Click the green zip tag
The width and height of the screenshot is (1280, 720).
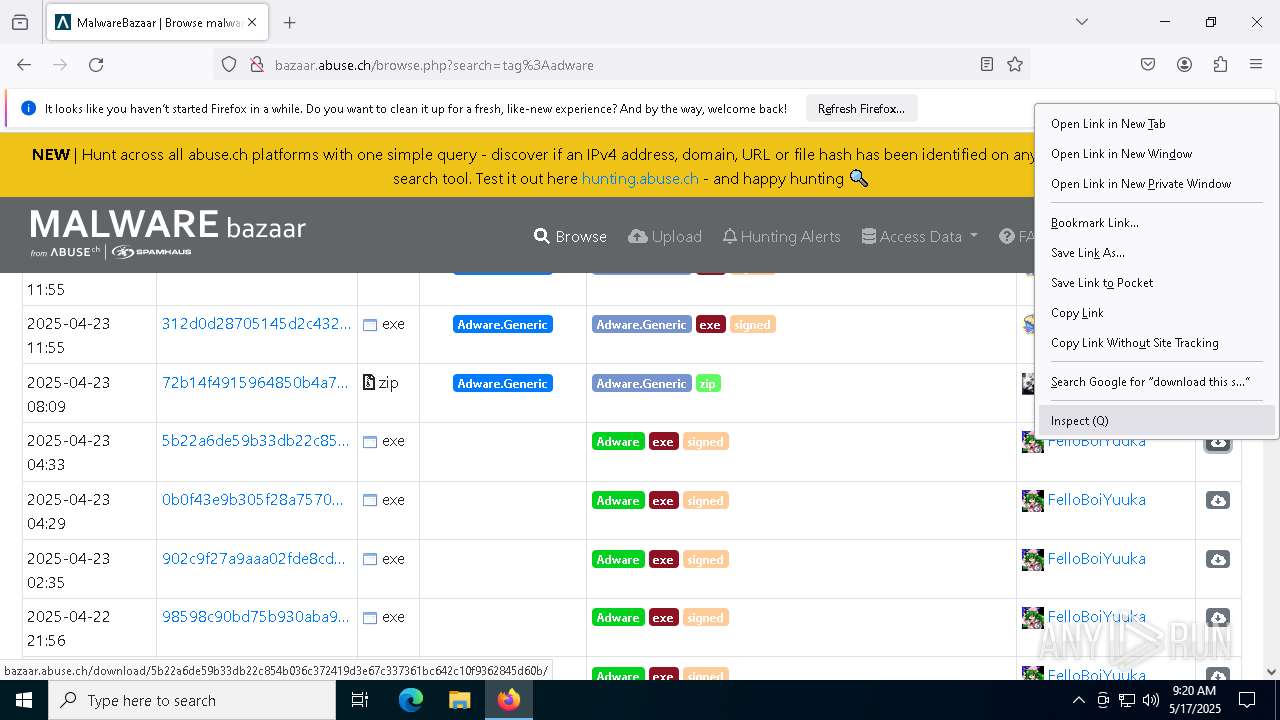(708, 384)
